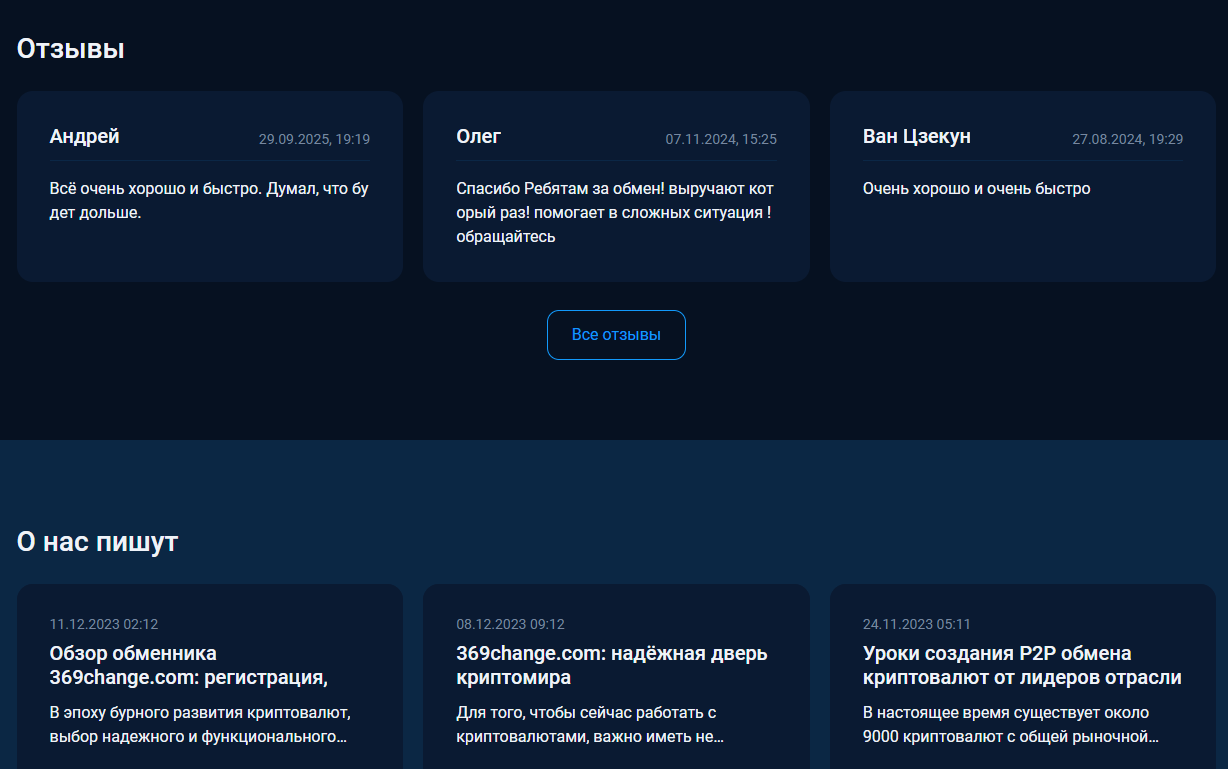Click review text "Очень хорошо и очень быстро"
Screen dimensions: 1228x769
[x=976, y=189]
